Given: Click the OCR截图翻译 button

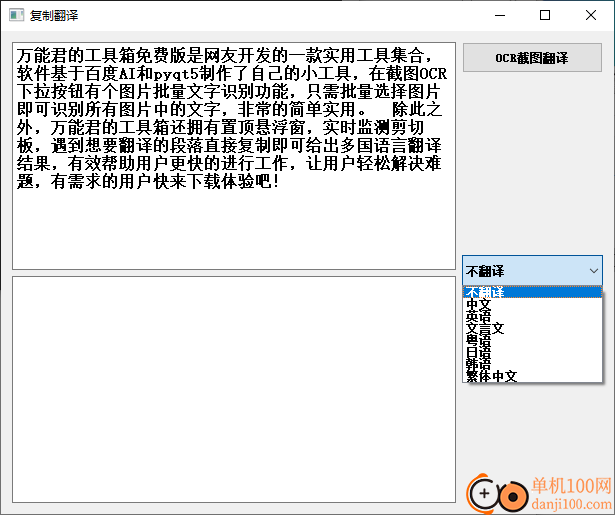Looking at the screenshot, I should click(x=532, y=58).
